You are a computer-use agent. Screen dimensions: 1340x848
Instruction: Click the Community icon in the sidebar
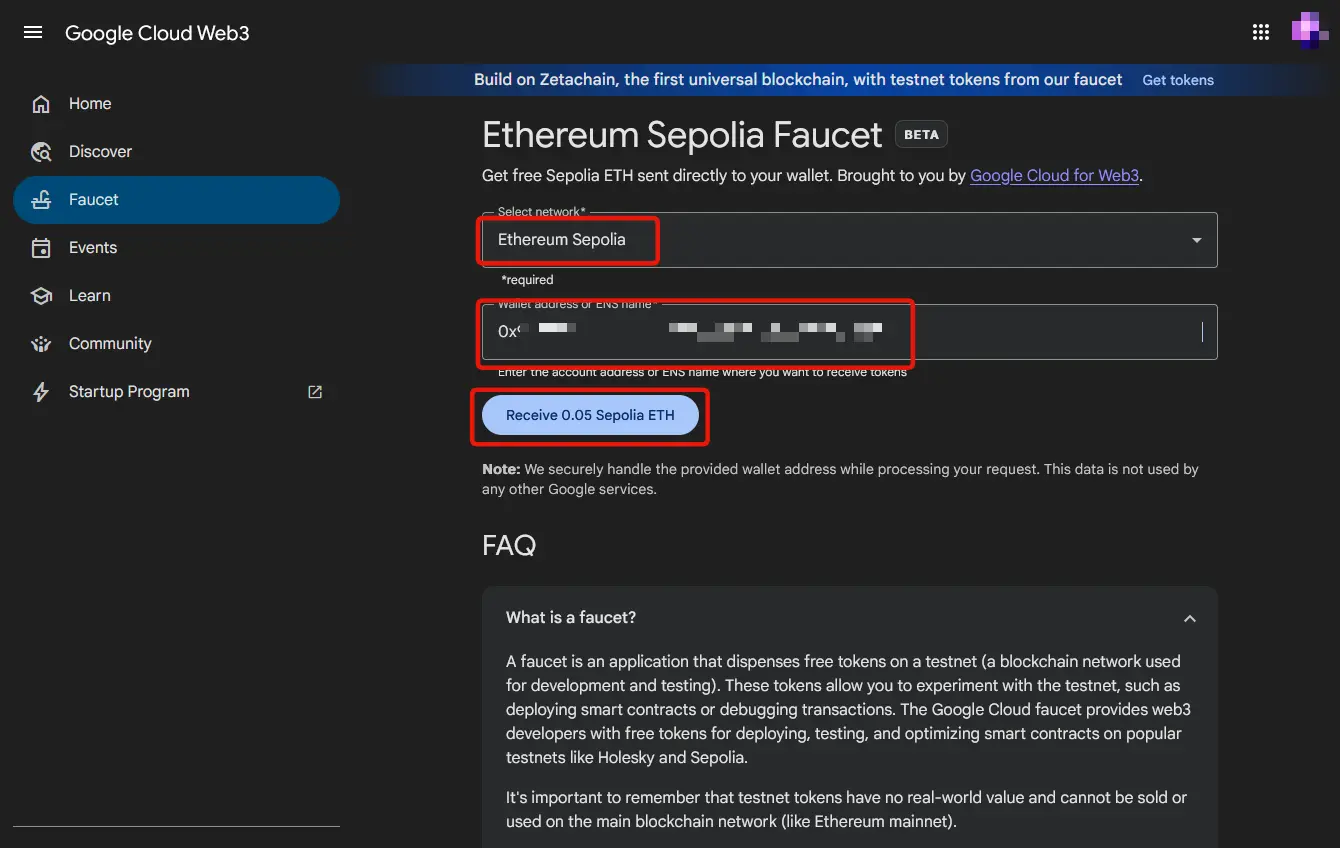[x=41, y=344]
